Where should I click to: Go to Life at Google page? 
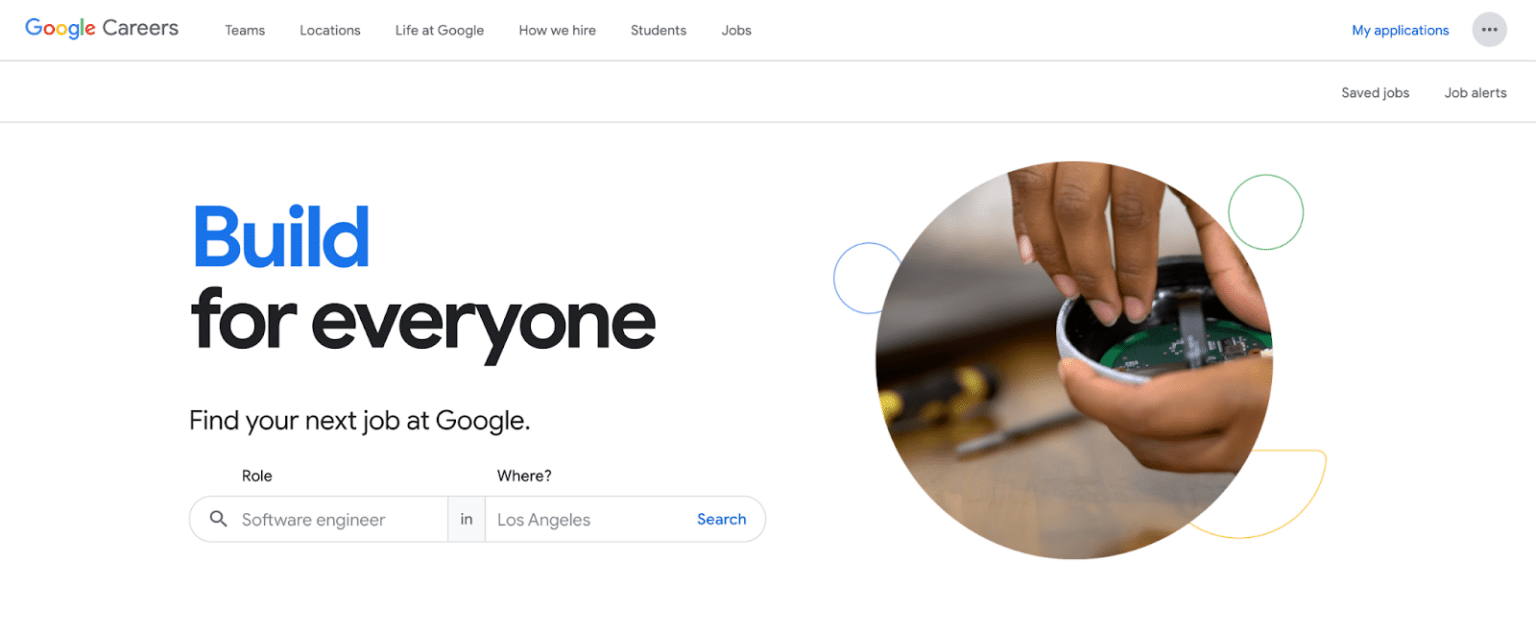click(439, 30)
